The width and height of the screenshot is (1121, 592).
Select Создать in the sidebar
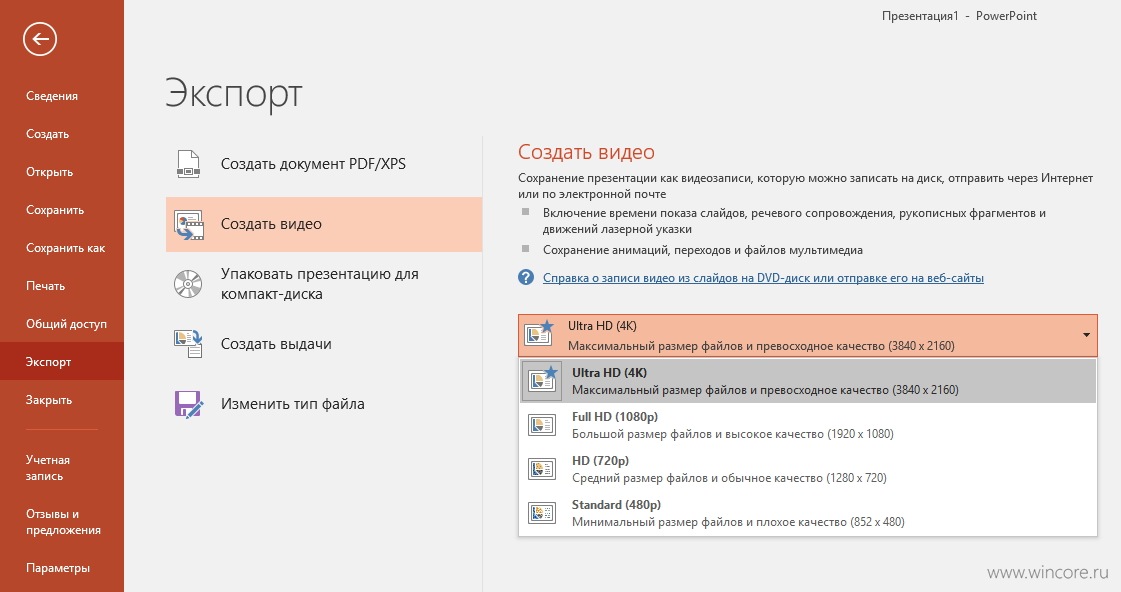tap(47, 134)
